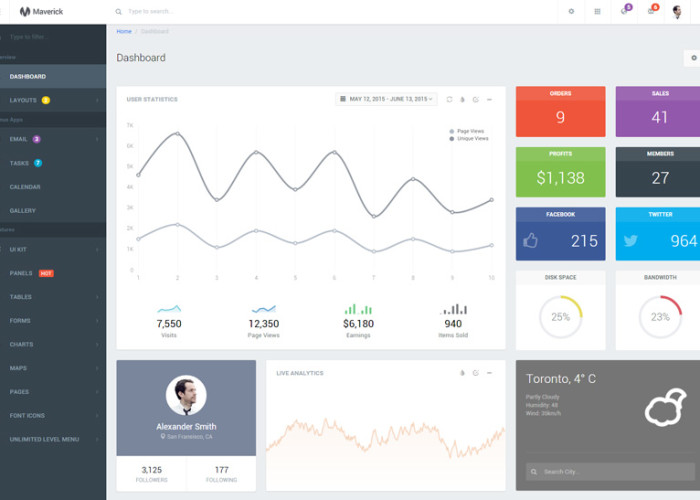This screenshot has width=700, height=500.
Task: Click the Twitter bird icon
Action: click(x=630, y=241)
